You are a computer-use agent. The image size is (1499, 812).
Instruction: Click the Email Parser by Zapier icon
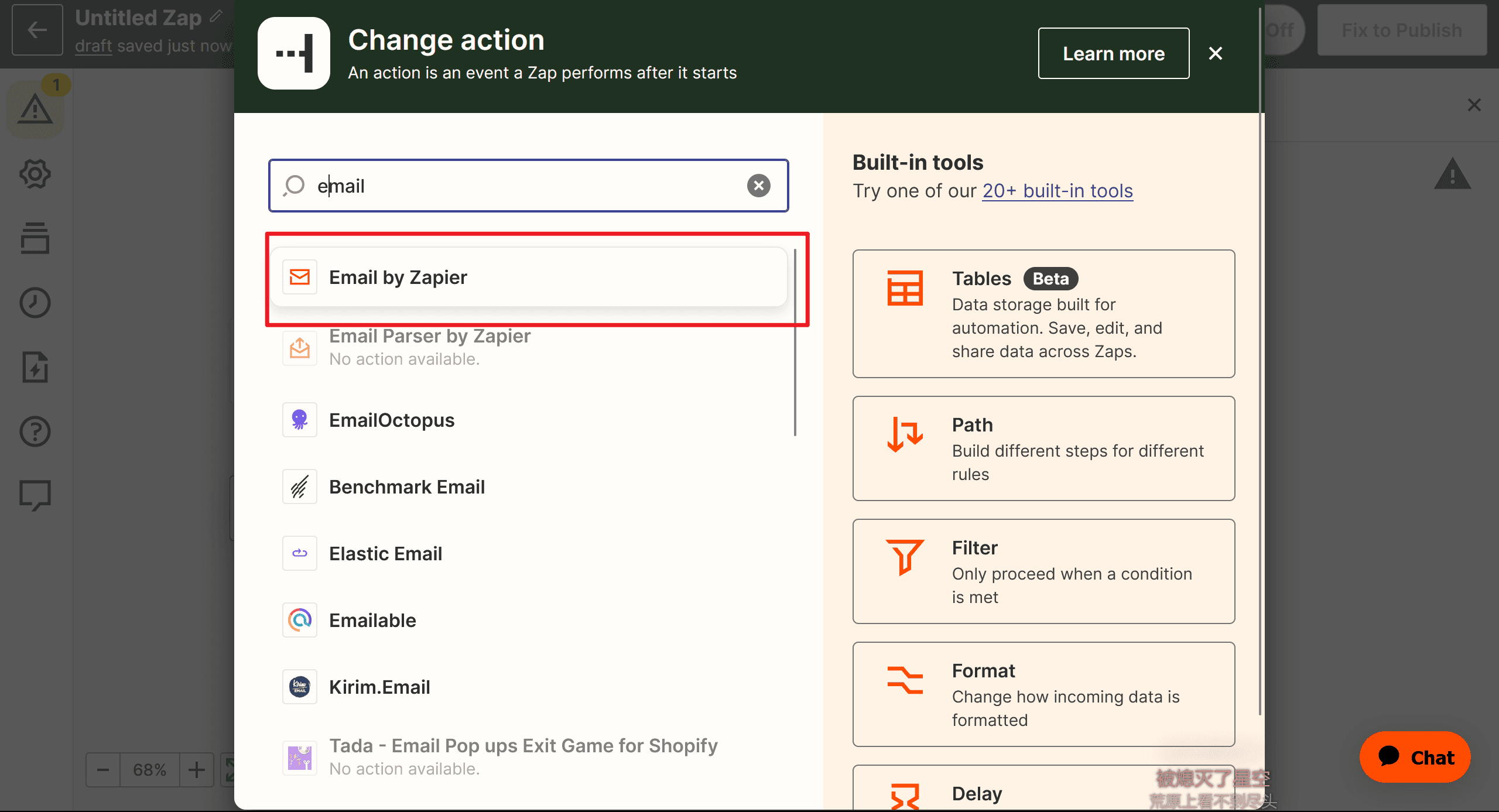tap(300, 348)
